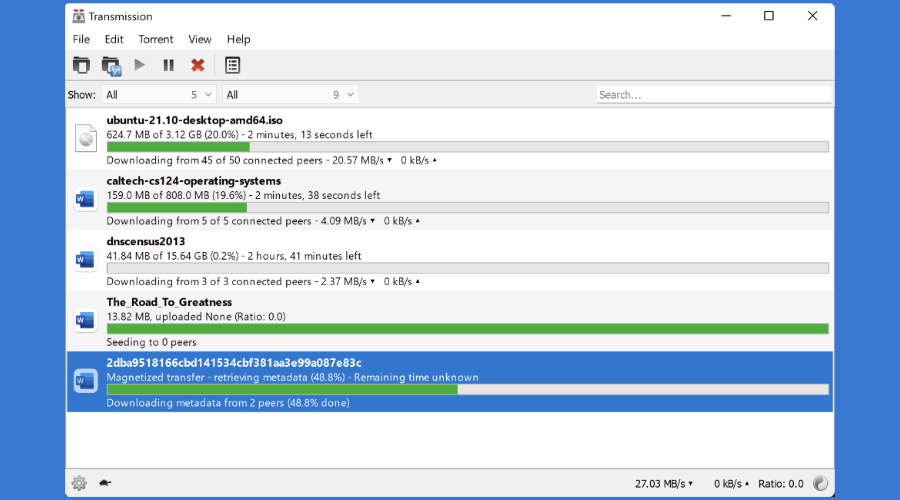Click 'Seeding to 0 peers' text
The image size is (900, 500).
(x=152, y=342)
